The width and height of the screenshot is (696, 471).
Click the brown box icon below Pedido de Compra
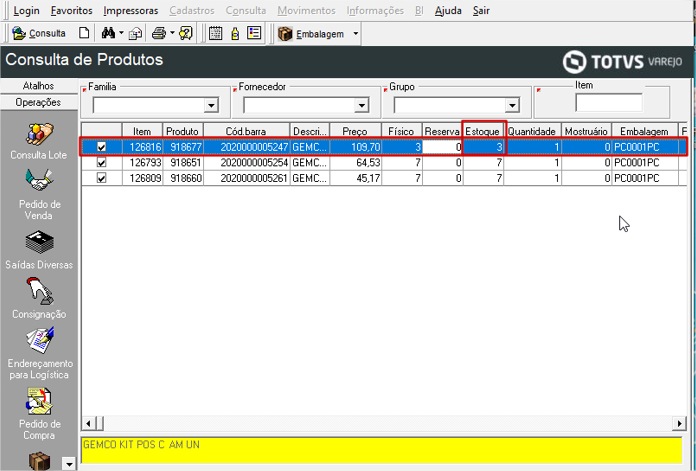coord(39,461)
